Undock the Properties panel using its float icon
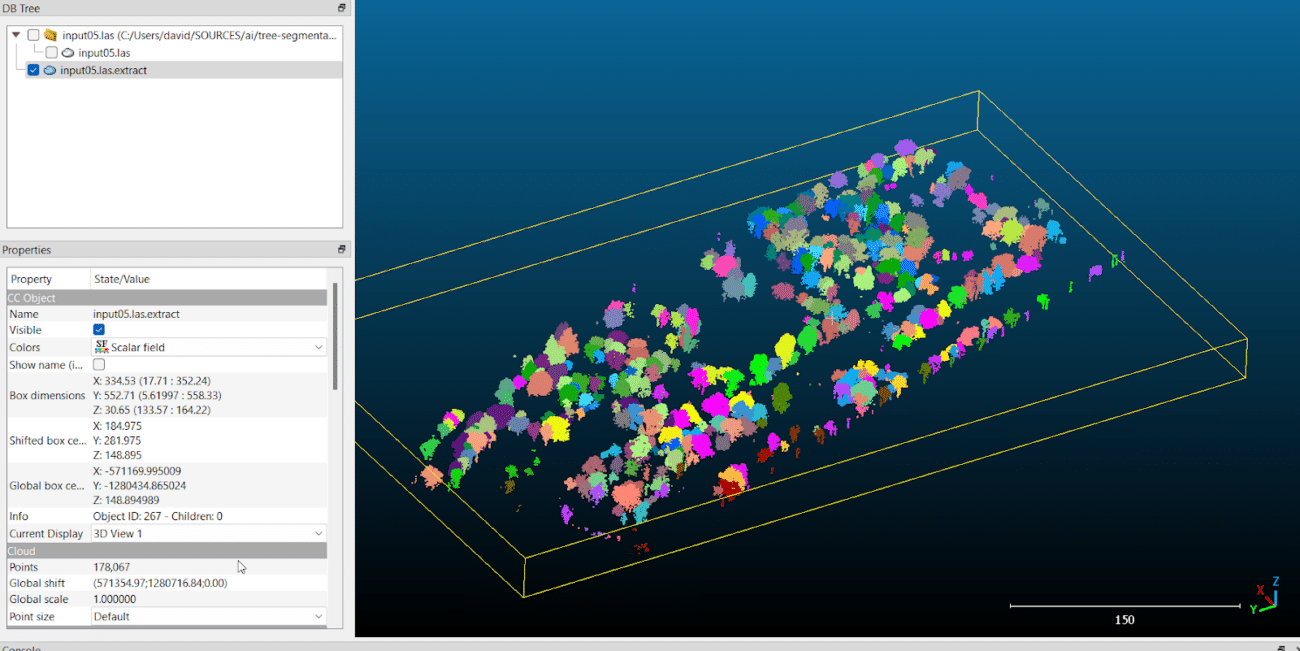Screen dimensions: 1300x651 [x=340, y=249]
